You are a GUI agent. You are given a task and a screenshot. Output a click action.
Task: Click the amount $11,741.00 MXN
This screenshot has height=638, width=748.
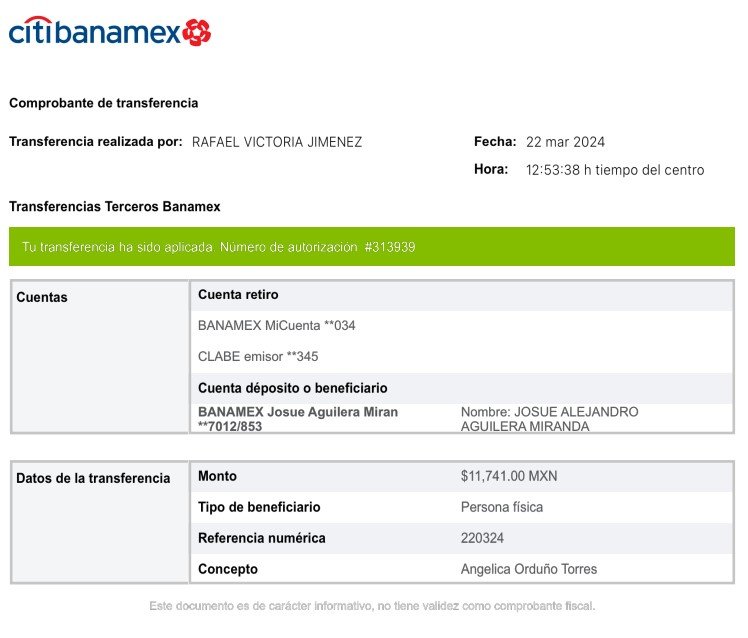point(509,476)
